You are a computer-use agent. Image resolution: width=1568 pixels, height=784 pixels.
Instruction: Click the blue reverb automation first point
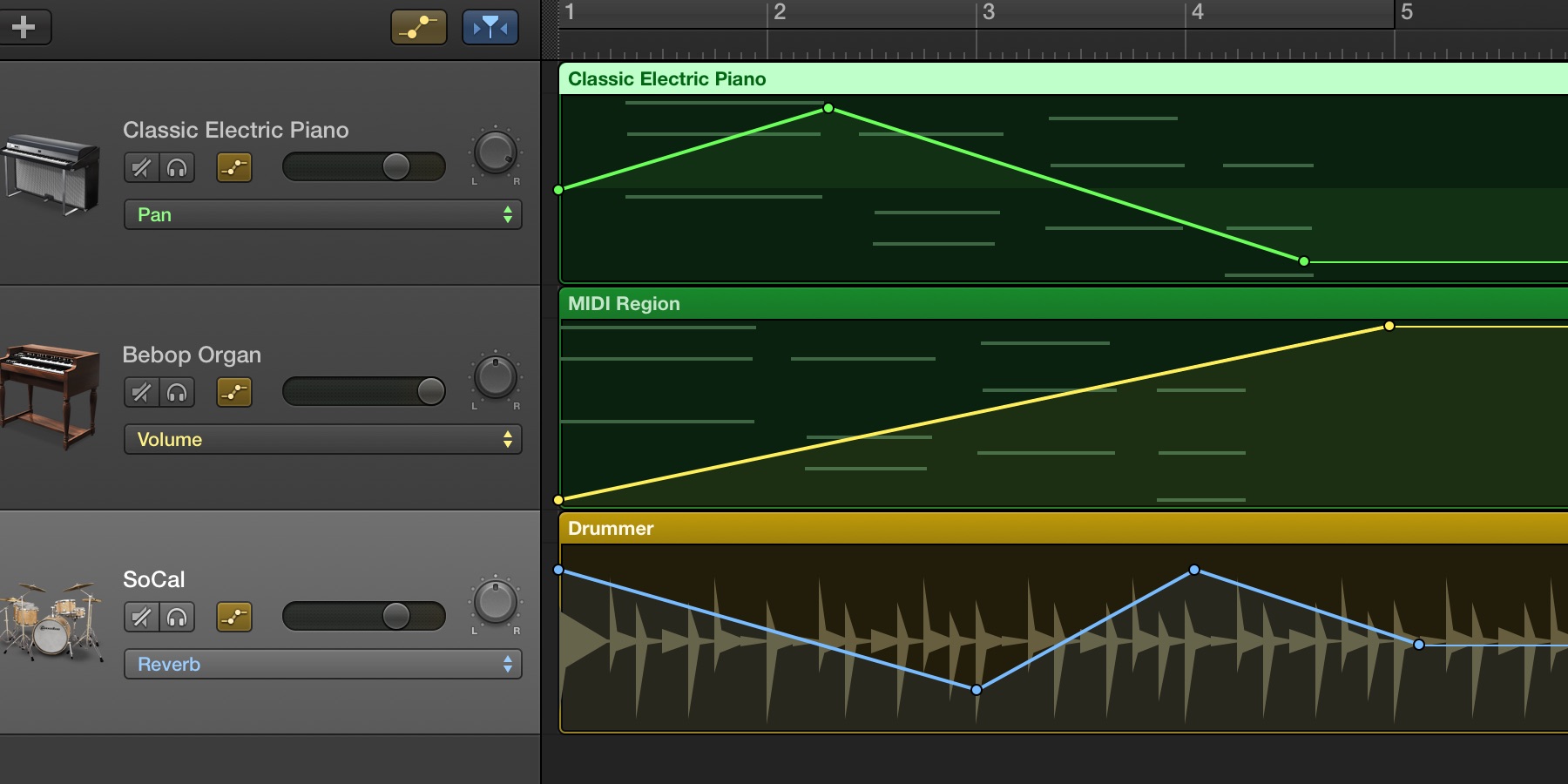(558, 570)
